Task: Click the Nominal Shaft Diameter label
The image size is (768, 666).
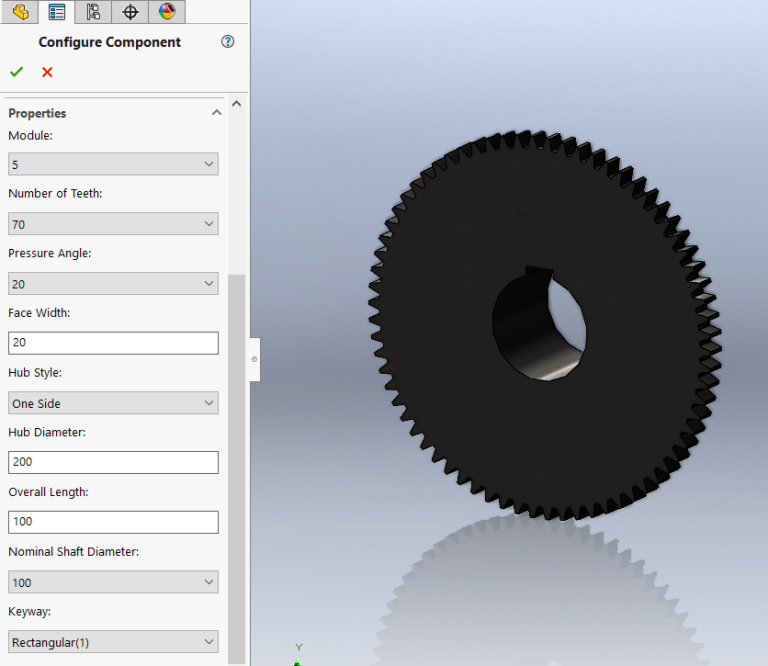Action: click(74, 552)
